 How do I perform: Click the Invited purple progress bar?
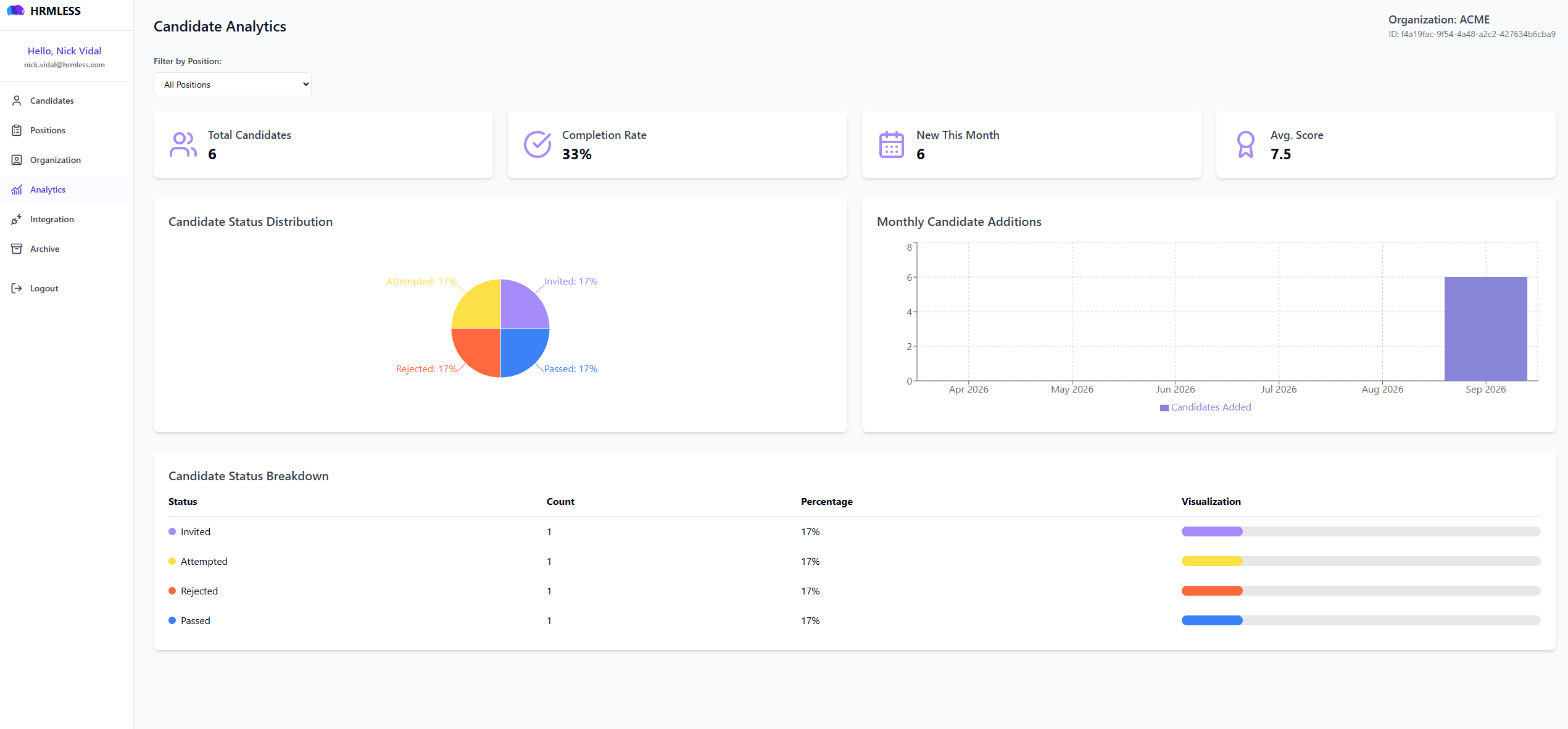coord(1211,531)
